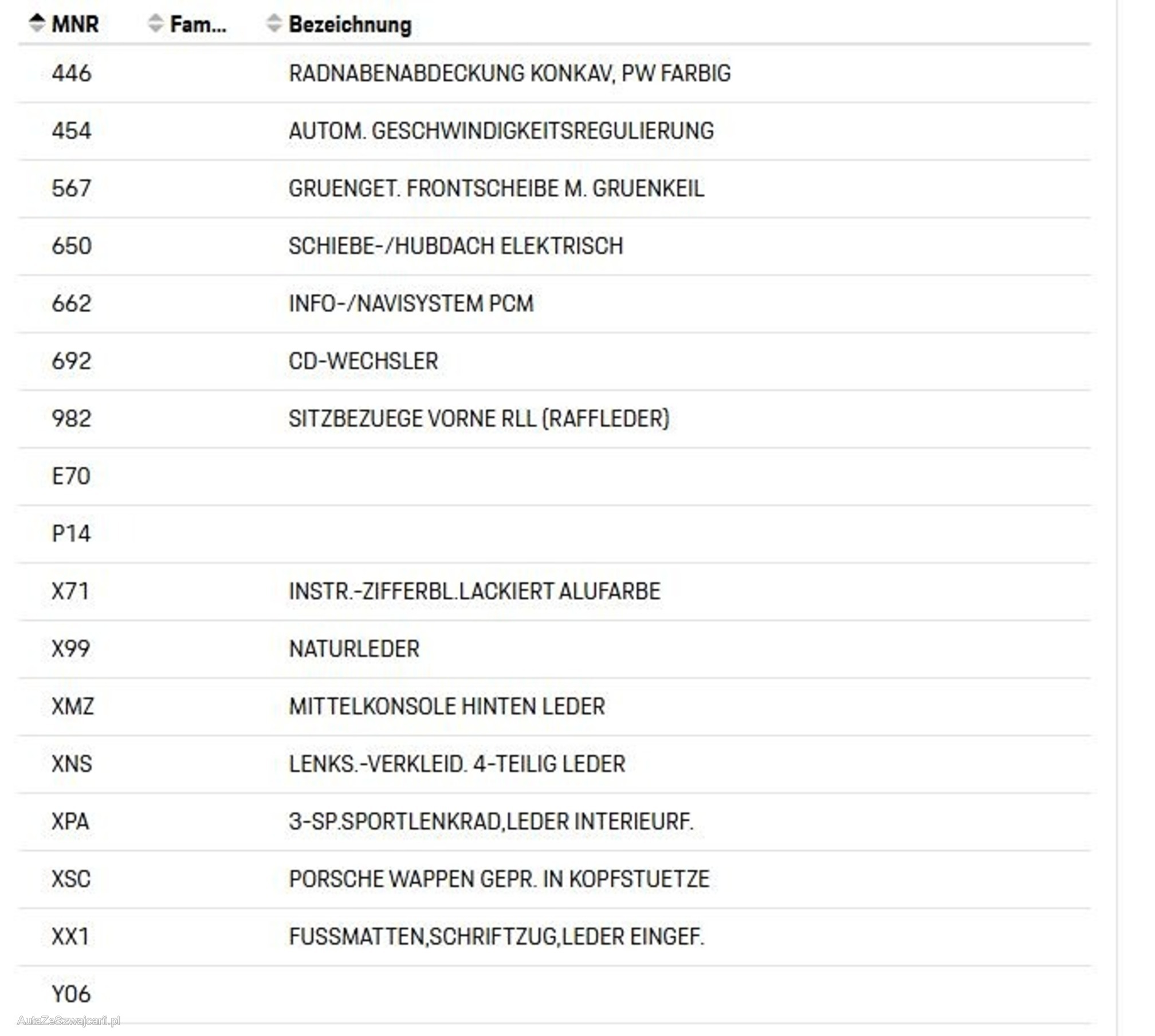Select the Bezeichnung header label

pos(350,24)
